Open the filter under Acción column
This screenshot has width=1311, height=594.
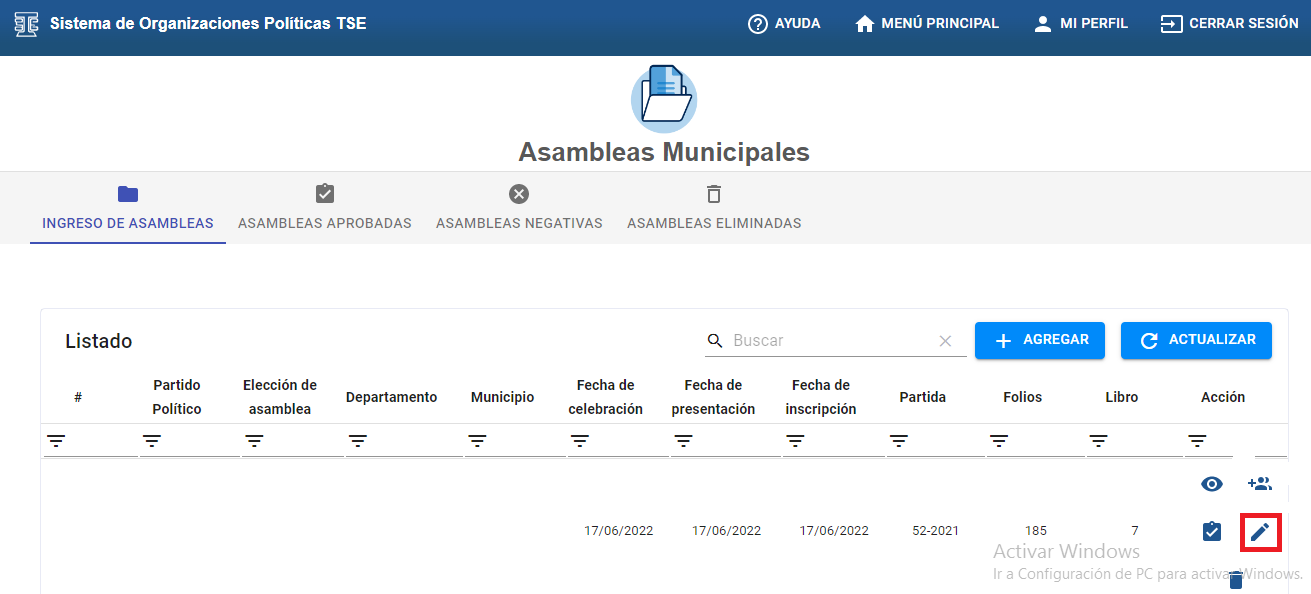click(x=1197, y=441)
